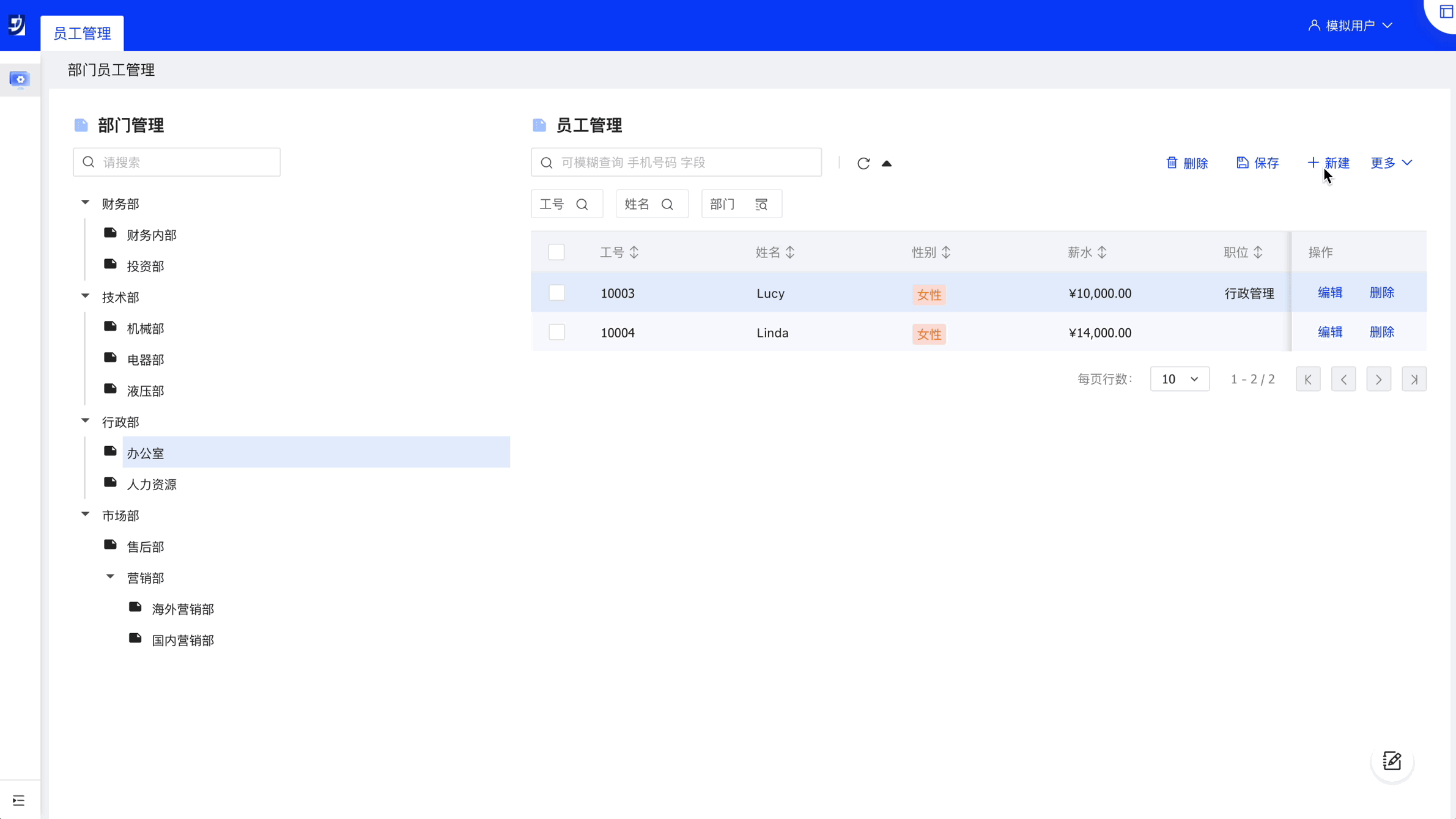Check the select-all header checkbox

click(x=556, y=252)
